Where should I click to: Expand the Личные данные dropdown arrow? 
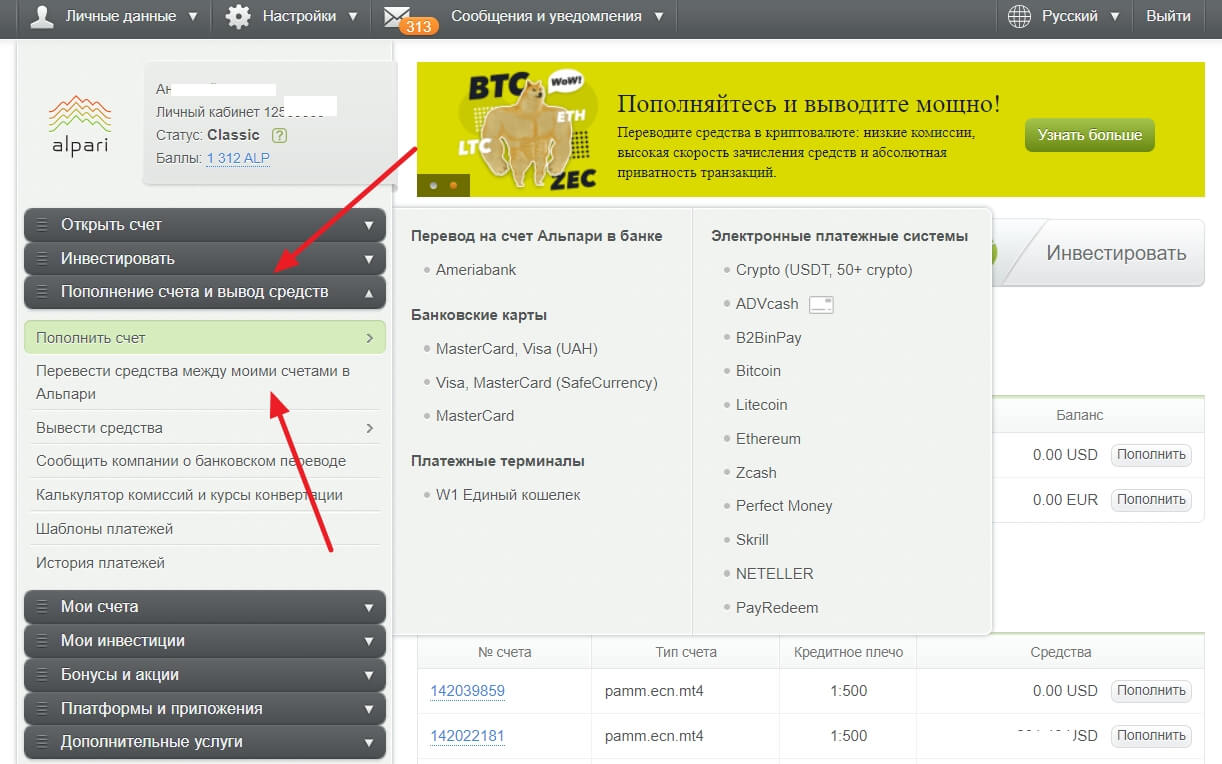[192, 17]
